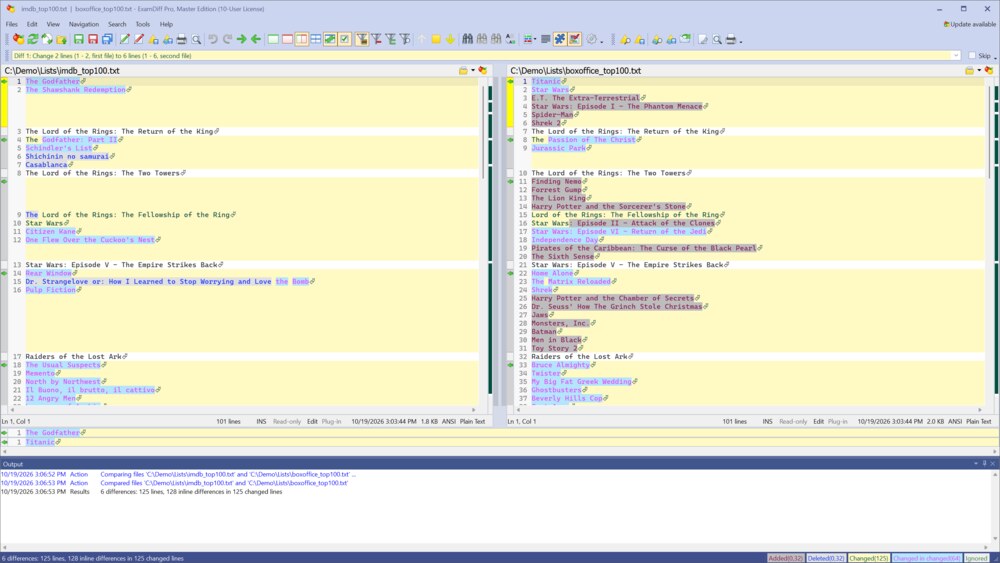Toggle the Skip checkbox
This screenshot has width=1000, height=563.
coord(972,55)
